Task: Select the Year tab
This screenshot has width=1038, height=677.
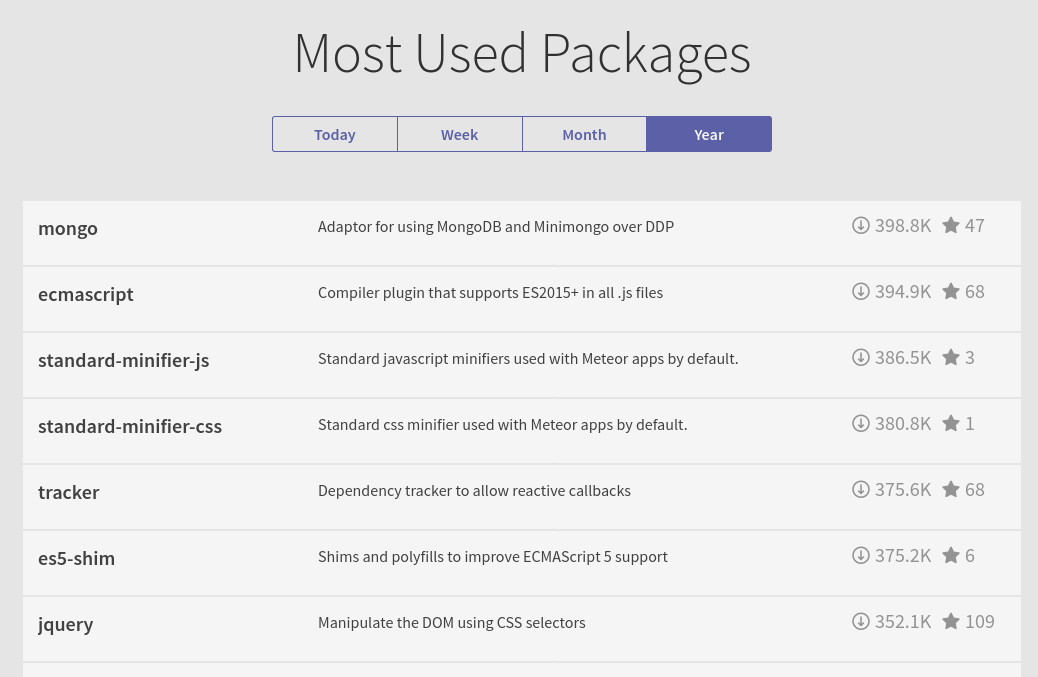Action: coord(709,134)
